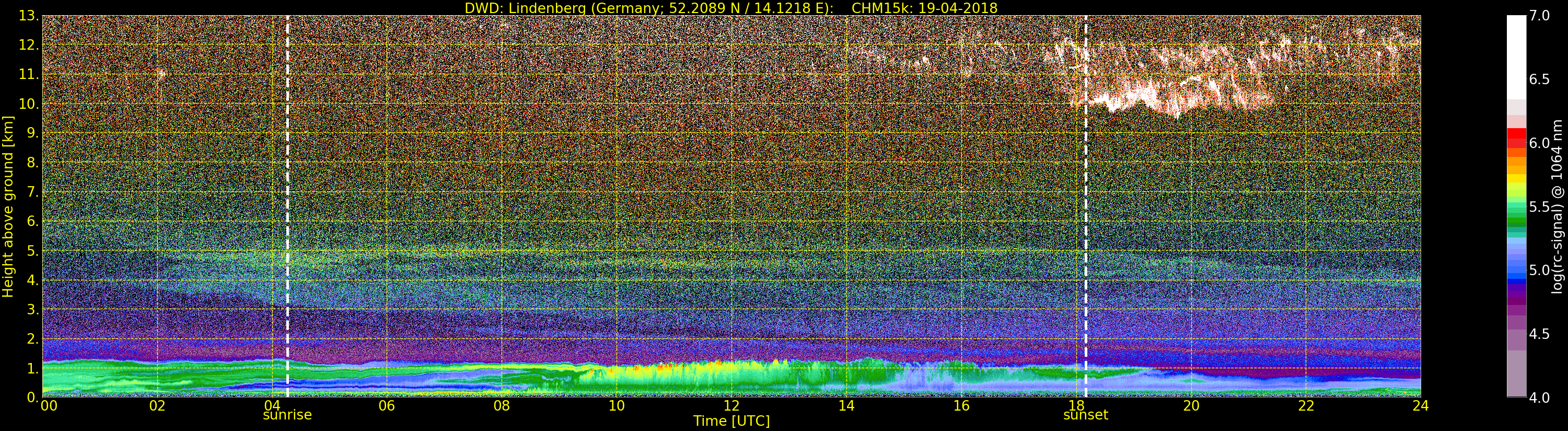The image size is (1568, 431).
Task: Click the time axis tick label '12'
Action: (x=731, y=406)
